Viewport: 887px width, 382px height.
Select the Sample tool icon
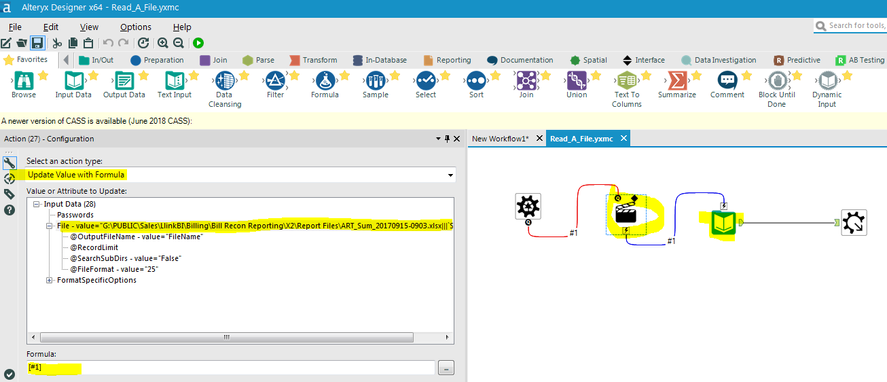(x=375, y=80)
